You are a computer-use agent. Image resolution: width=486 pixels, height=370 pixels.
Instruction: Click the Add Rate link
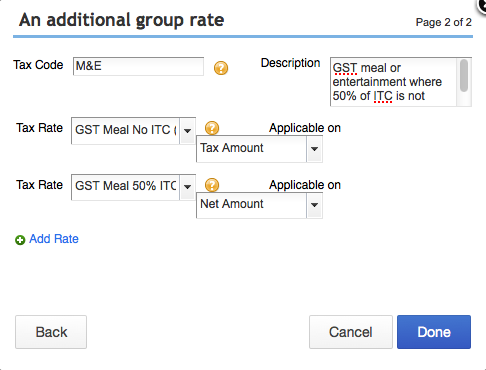54,239
